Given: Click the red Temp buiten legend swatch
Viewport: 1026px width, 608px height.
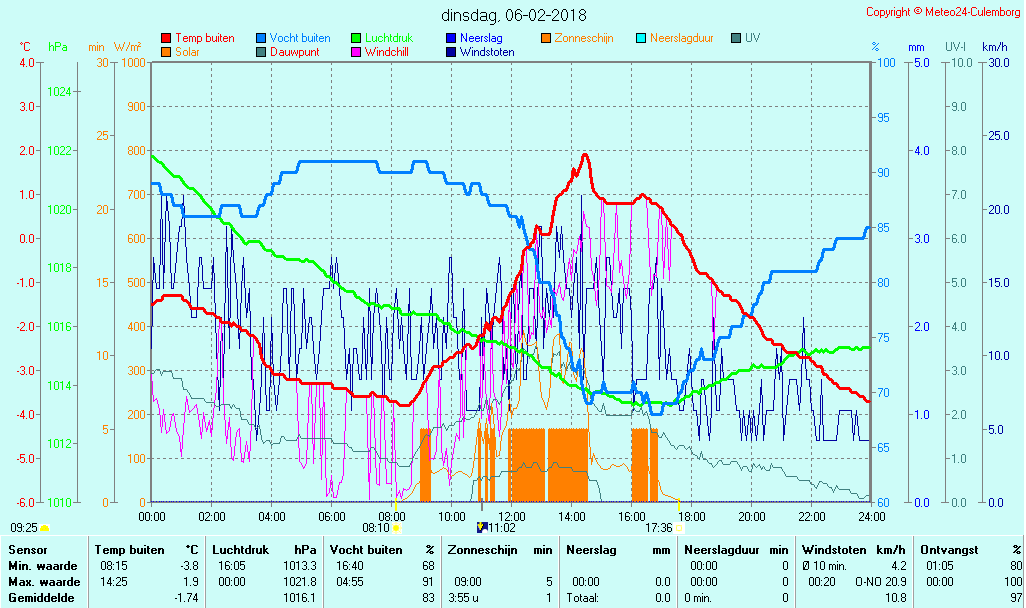Looking at the screenshot, I should click(x=166, y=38).
